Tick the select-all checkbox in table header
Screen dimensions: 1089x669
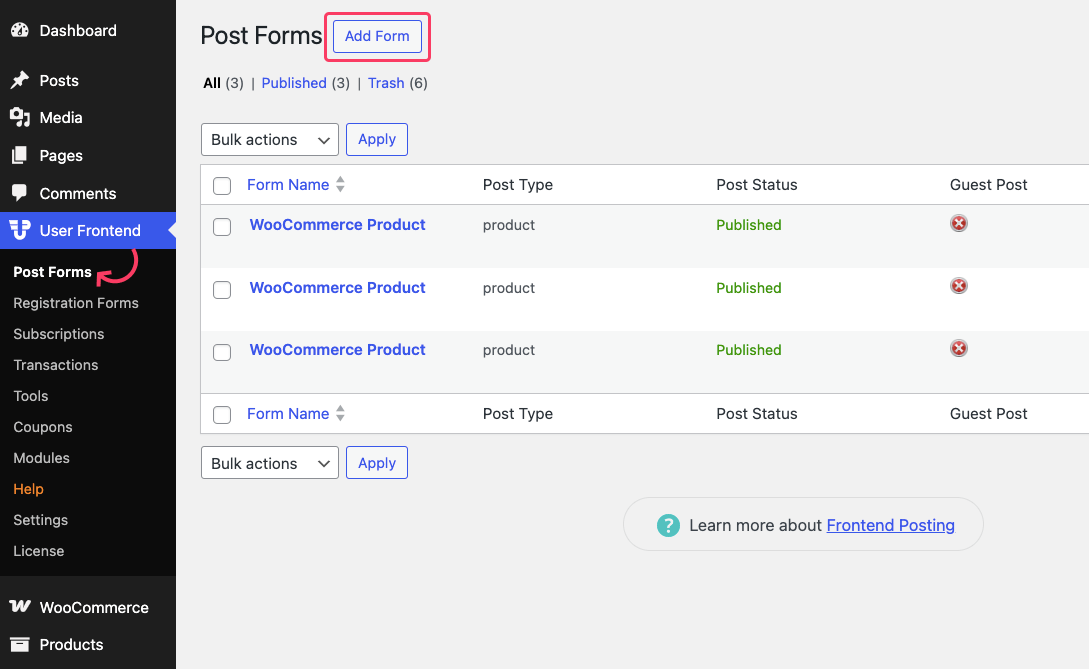point(222,185)
